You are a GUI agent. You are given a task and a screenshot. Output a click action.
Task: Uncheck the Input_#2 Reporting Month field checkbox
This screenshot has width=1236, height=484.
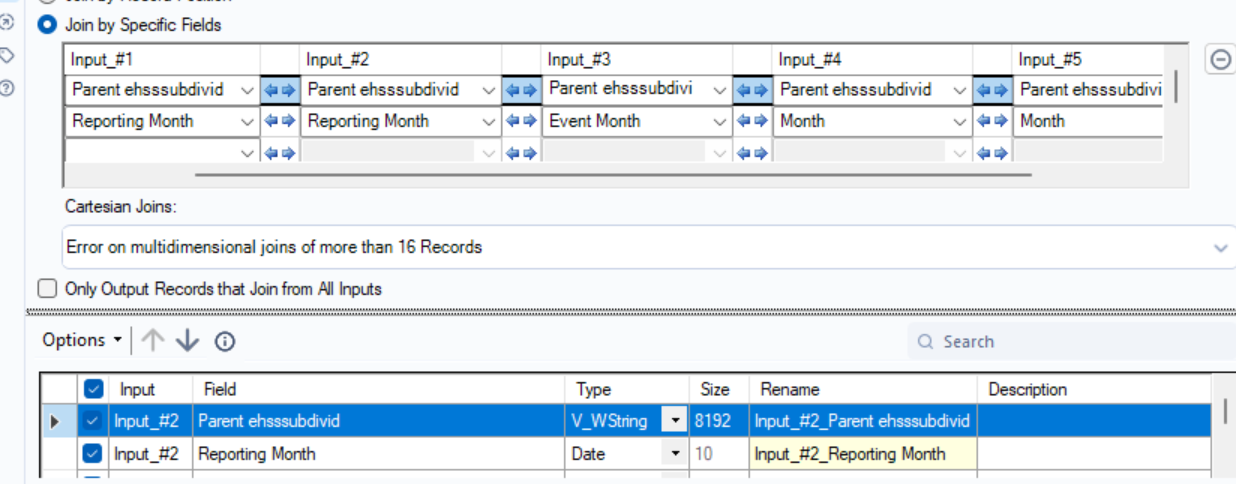coord(93,454)
